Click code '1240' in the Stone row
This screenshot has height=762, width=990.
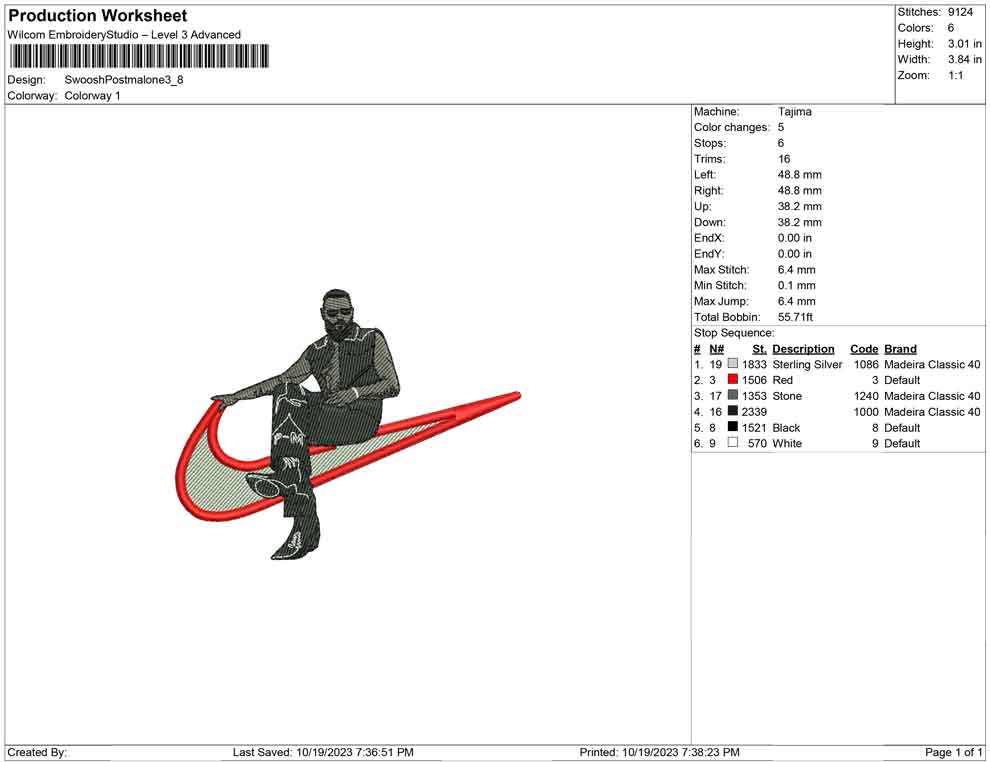pyautogui.click(x=866, y=396)
